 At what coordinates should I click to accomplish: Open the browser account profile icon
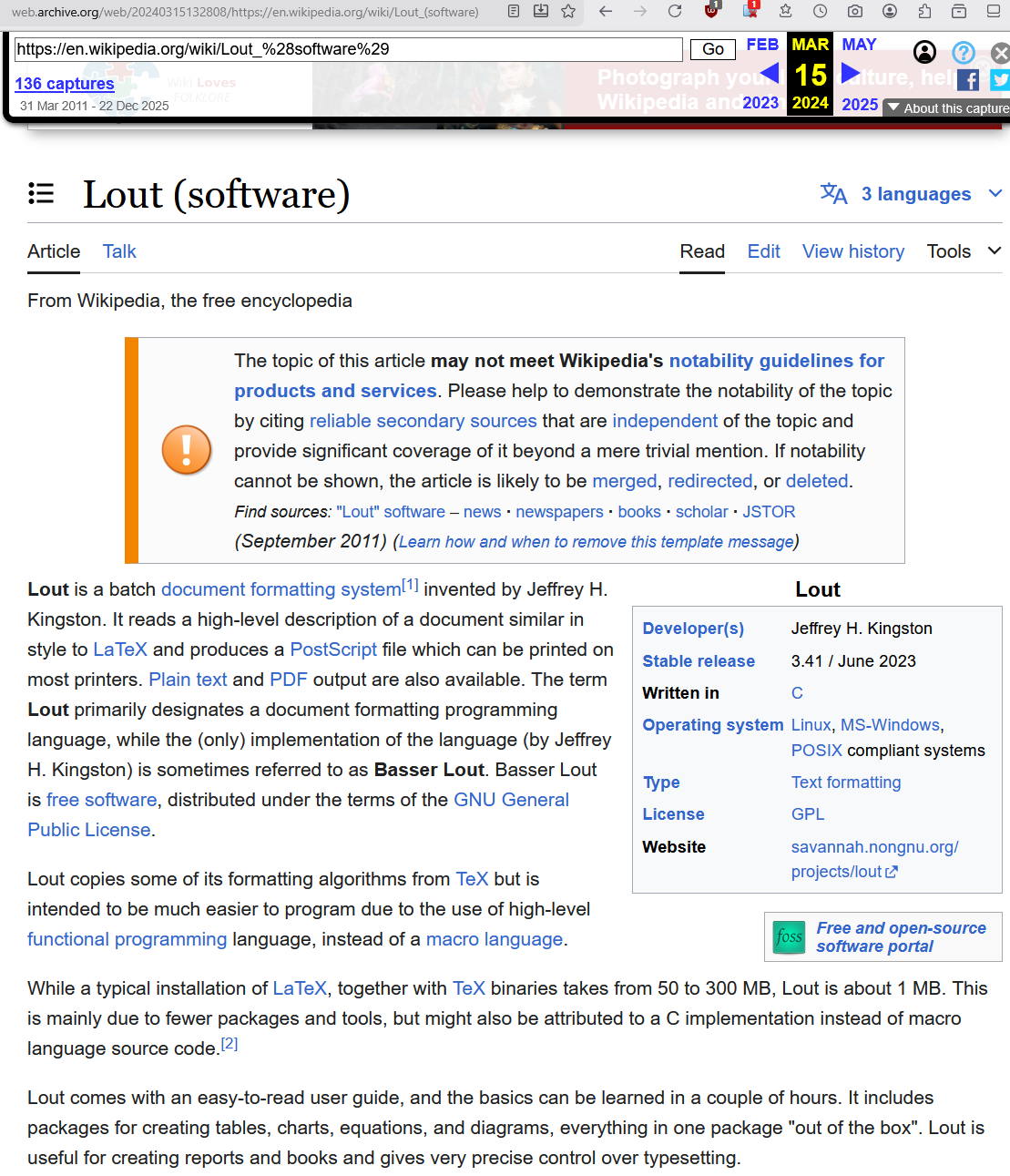890,11
